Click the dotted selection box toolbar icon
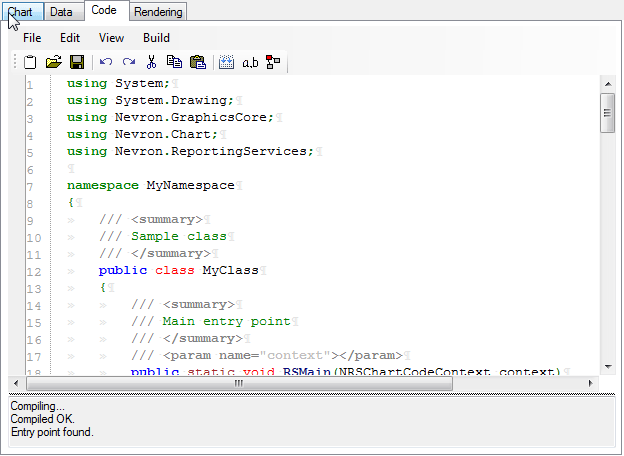 pyautogui.click(x=227, y=62)
